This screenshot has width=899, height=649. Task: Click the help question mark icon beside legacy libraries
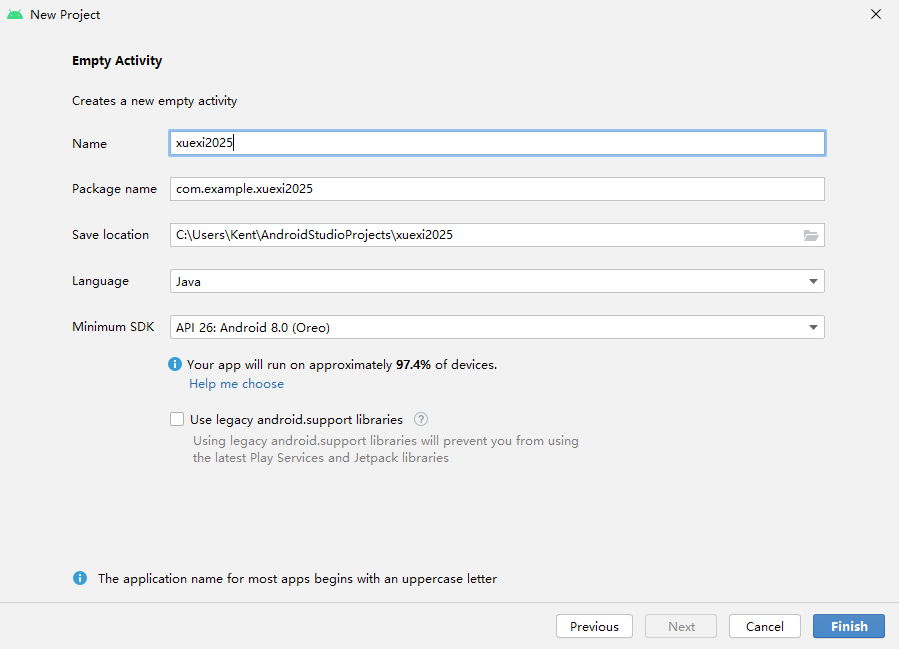[x=421, y=419]
